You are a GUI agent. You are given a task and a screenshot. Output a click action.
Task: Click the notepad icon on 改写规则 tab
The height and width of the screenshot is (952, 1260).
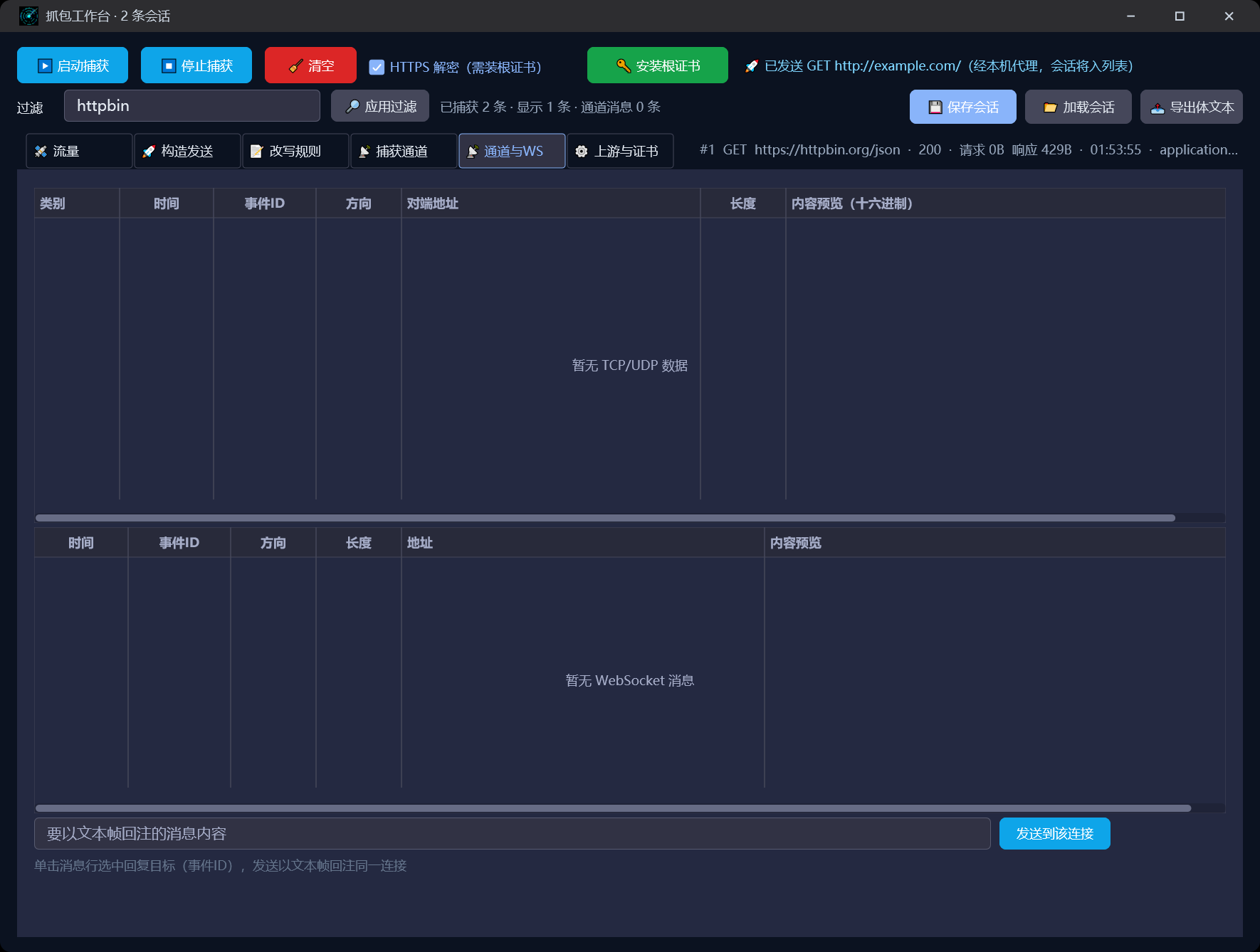coord(257,152)
